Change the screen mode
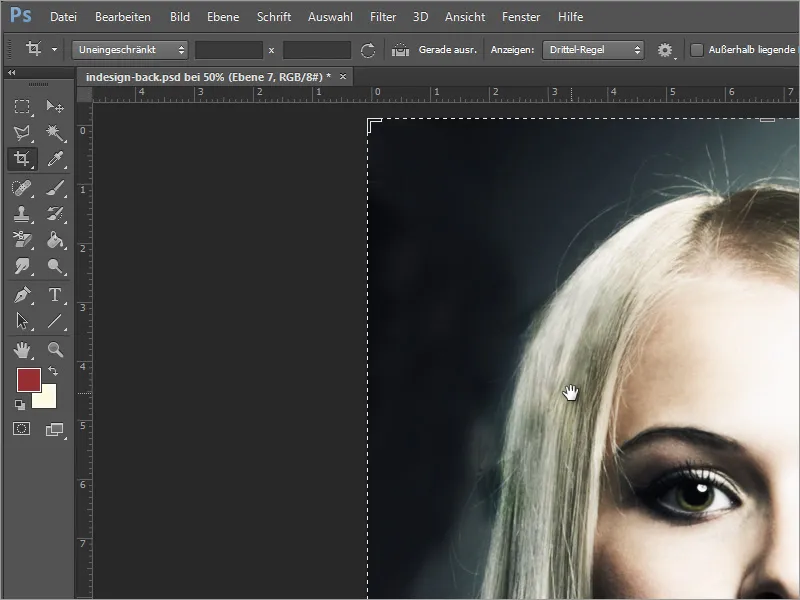Image resolution: width=800 pixels, height=600 pixels. click(55, 430)
